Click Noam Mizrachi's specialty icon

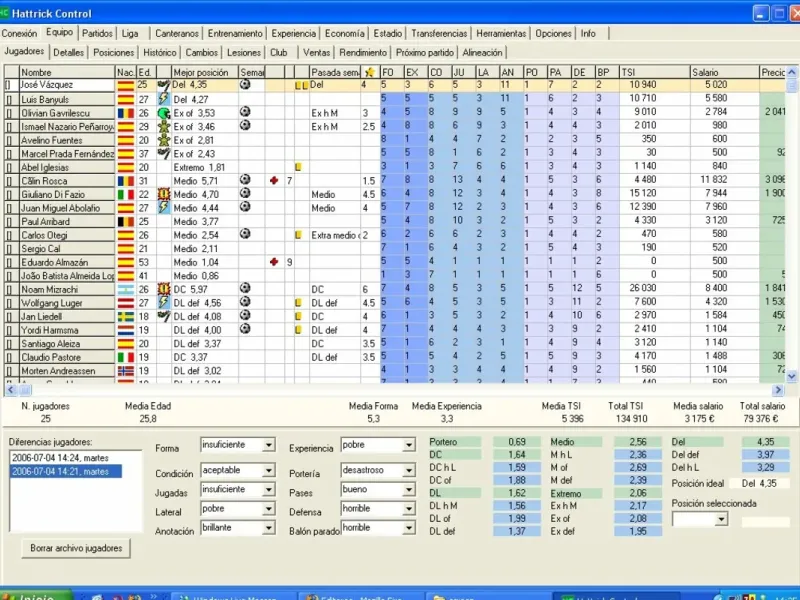(x=164, y=289)
